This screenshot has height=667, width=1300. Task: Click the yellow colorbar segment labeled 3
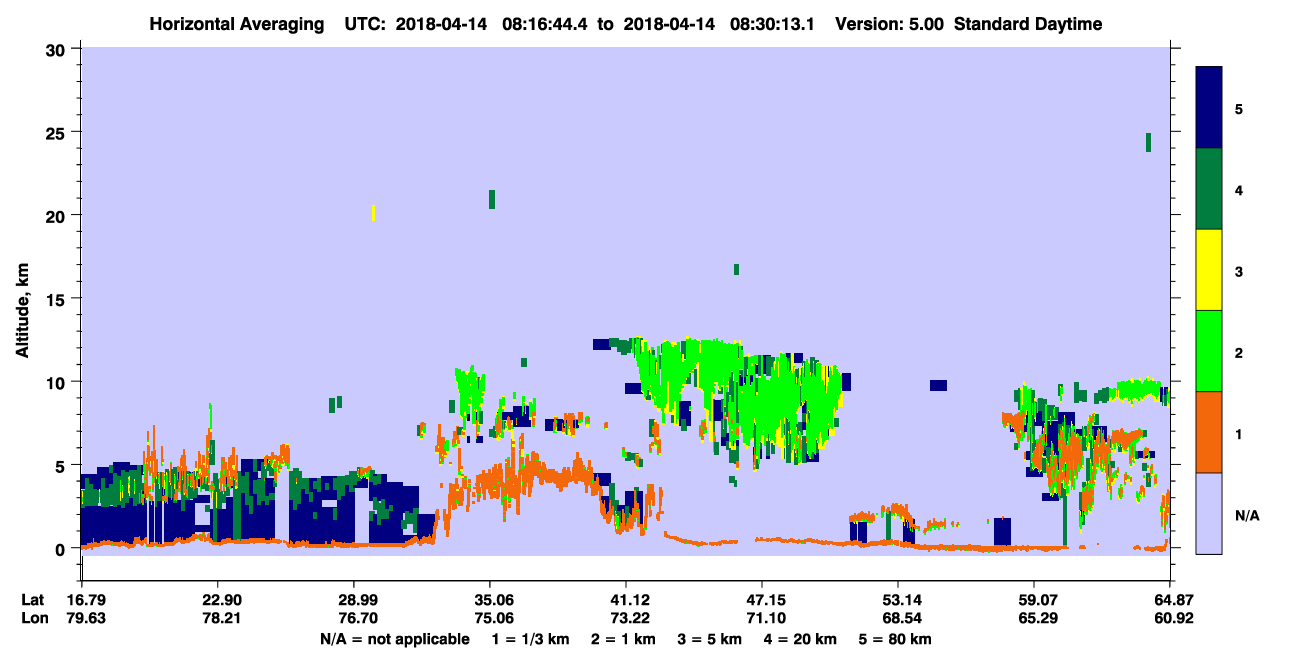[x=1209, y=270]
